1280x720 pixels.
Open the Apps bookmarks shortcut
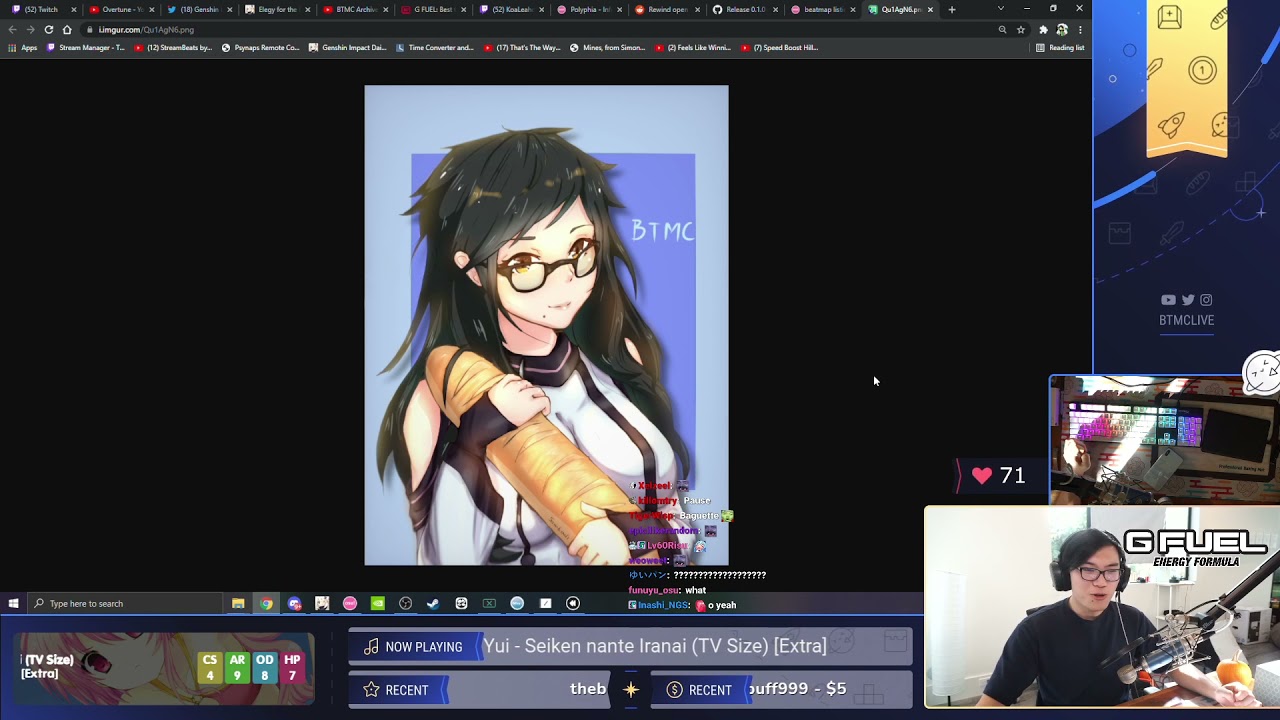coord(23,48)
